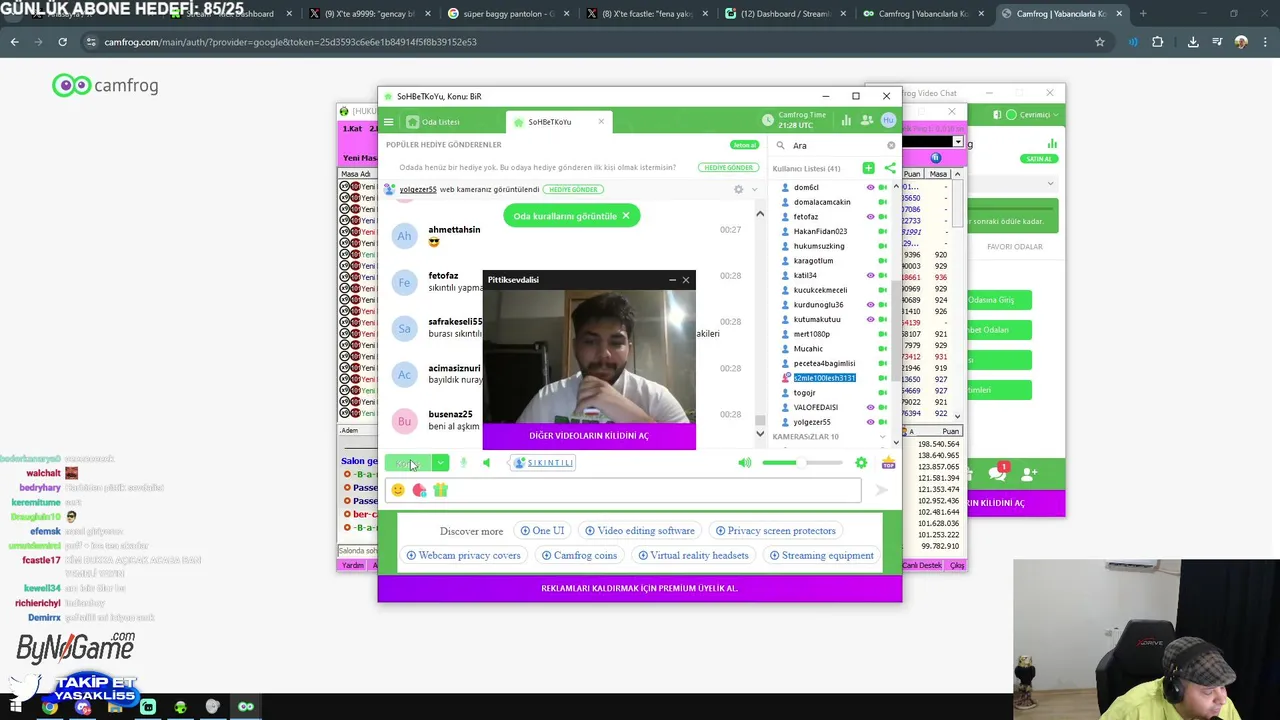Screen dimensions: 1280x720
Task: Clear the Ara search field with the X icon
Action: tap(891, 145)
